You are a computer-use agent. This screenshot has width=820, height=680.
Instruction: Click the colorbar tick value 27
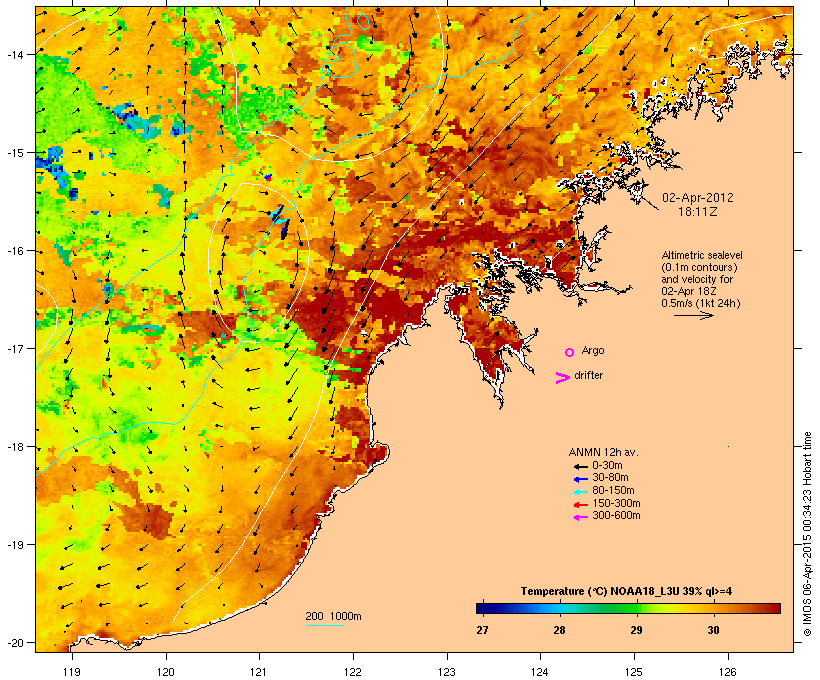(482, 630)
